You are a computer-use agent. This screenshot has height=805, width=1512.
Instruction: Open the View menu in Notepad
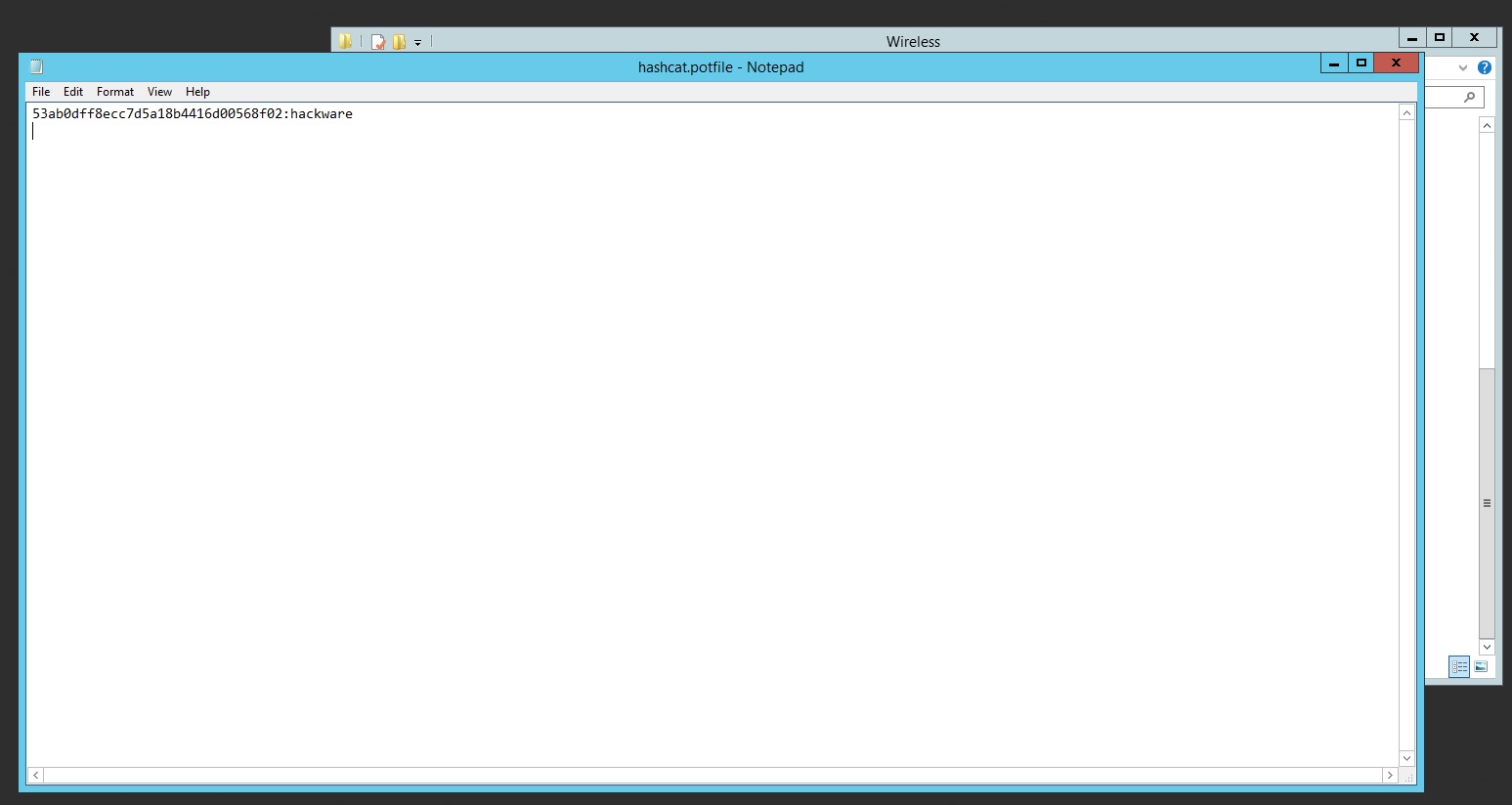pyautogui.click(x=159, y=92)
